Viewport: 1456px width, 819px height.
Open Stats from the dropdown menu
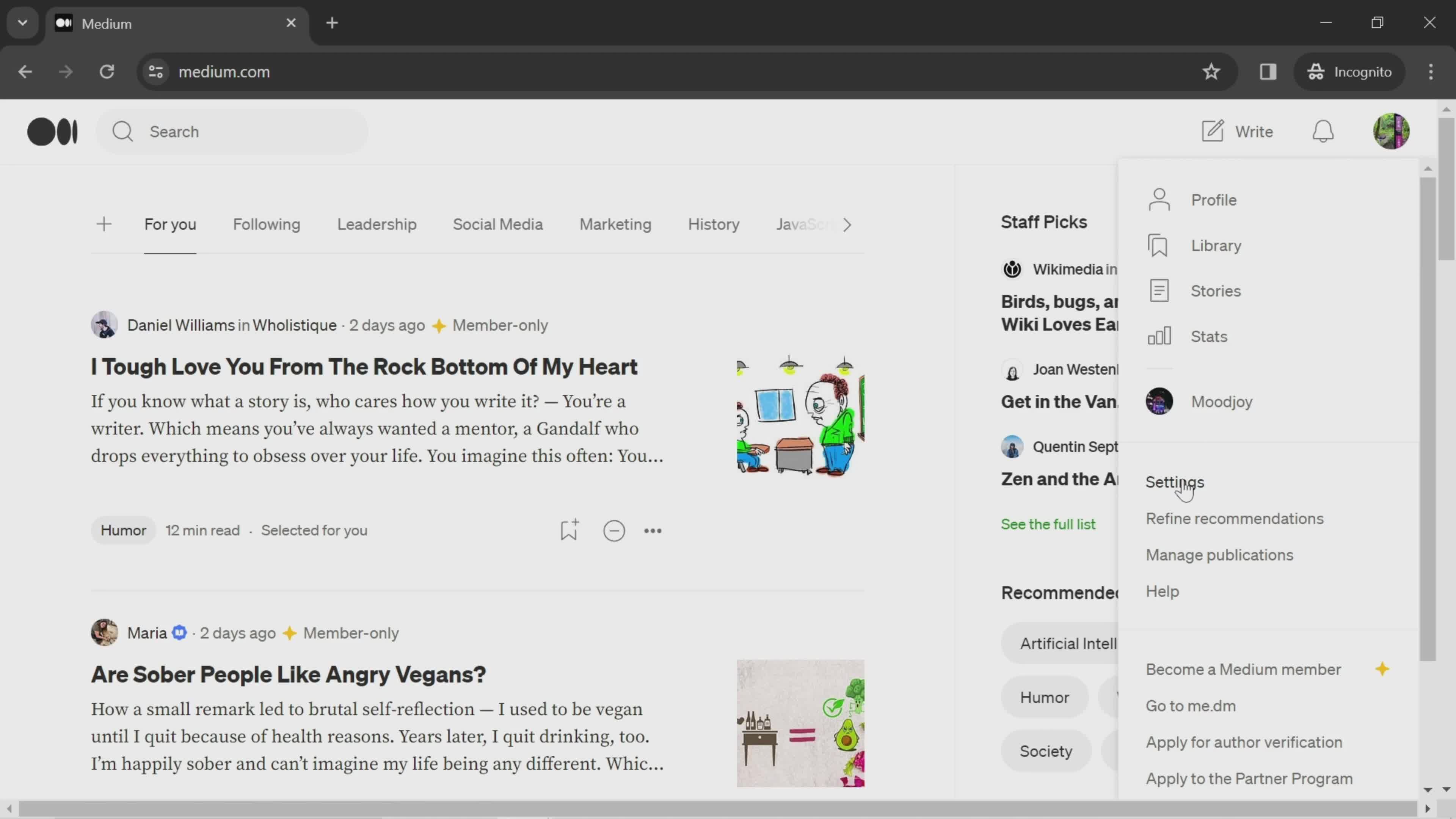(1209, 336)
